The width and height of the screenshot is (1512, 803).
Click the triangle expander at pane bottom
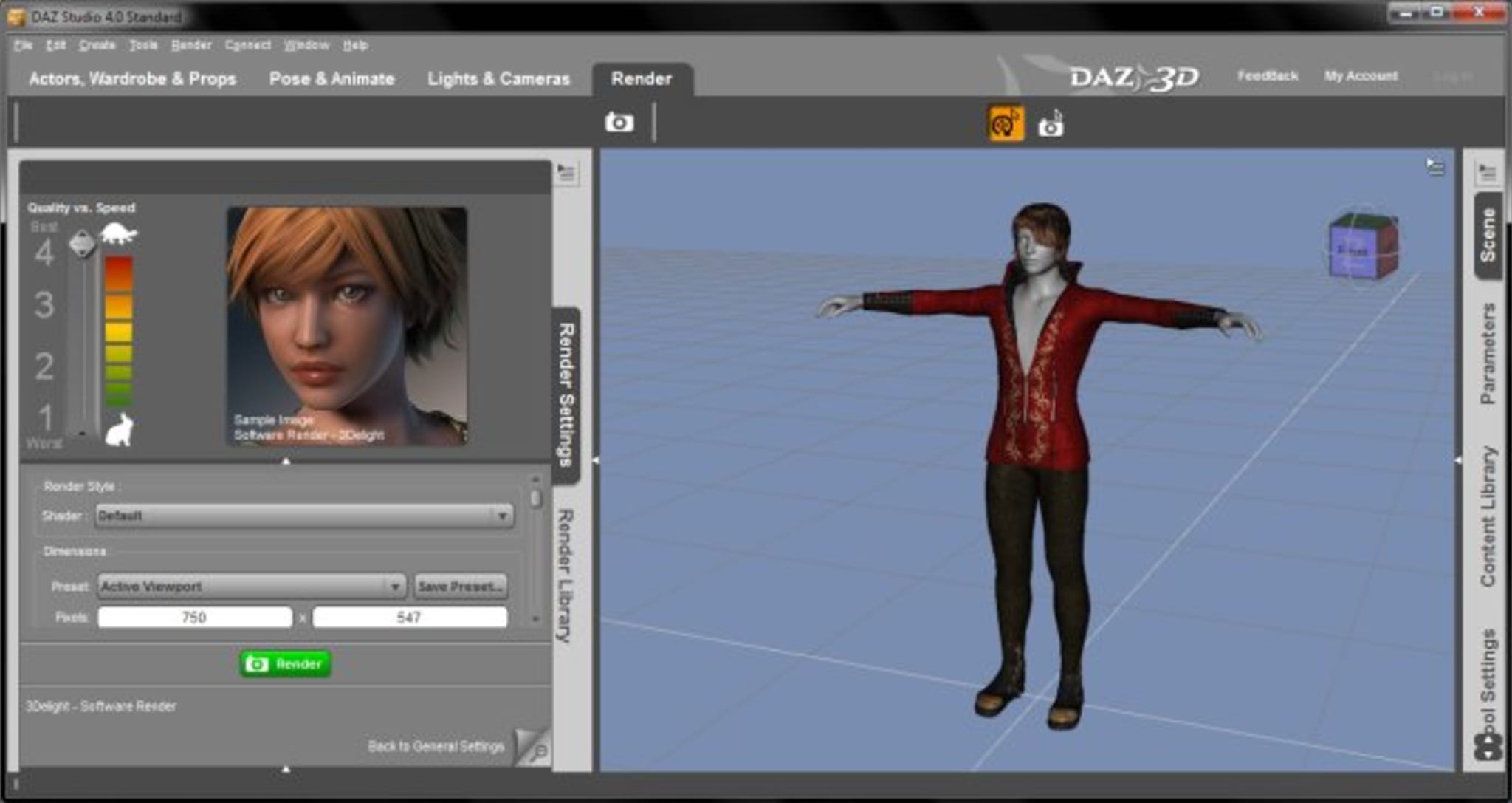pos(286,769)
